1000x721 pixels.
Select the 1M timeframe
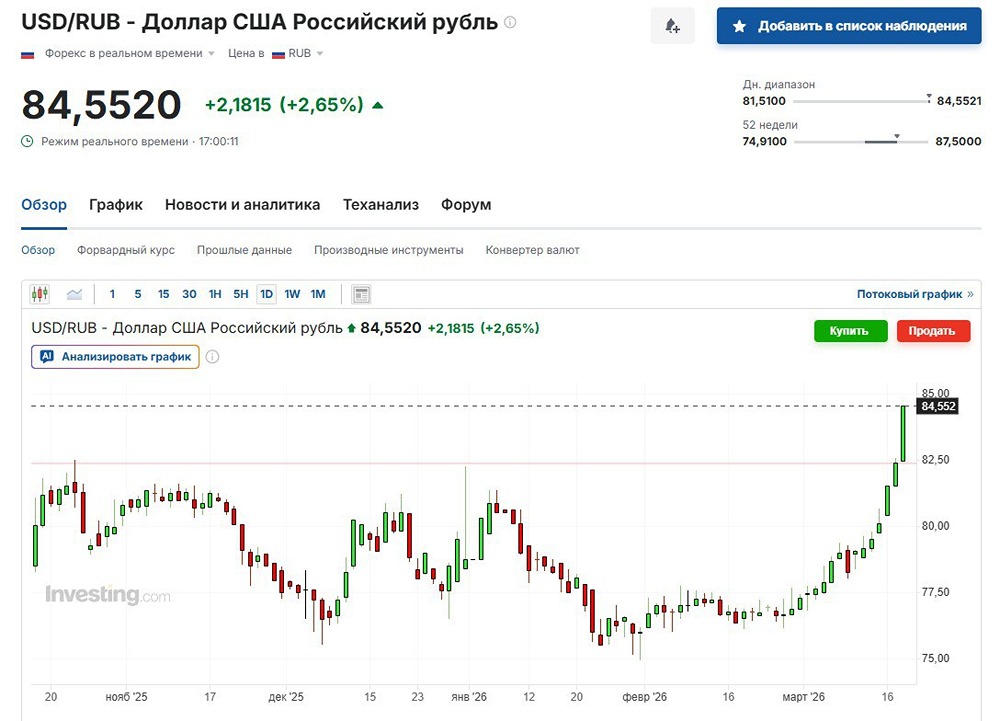[317, 293]
